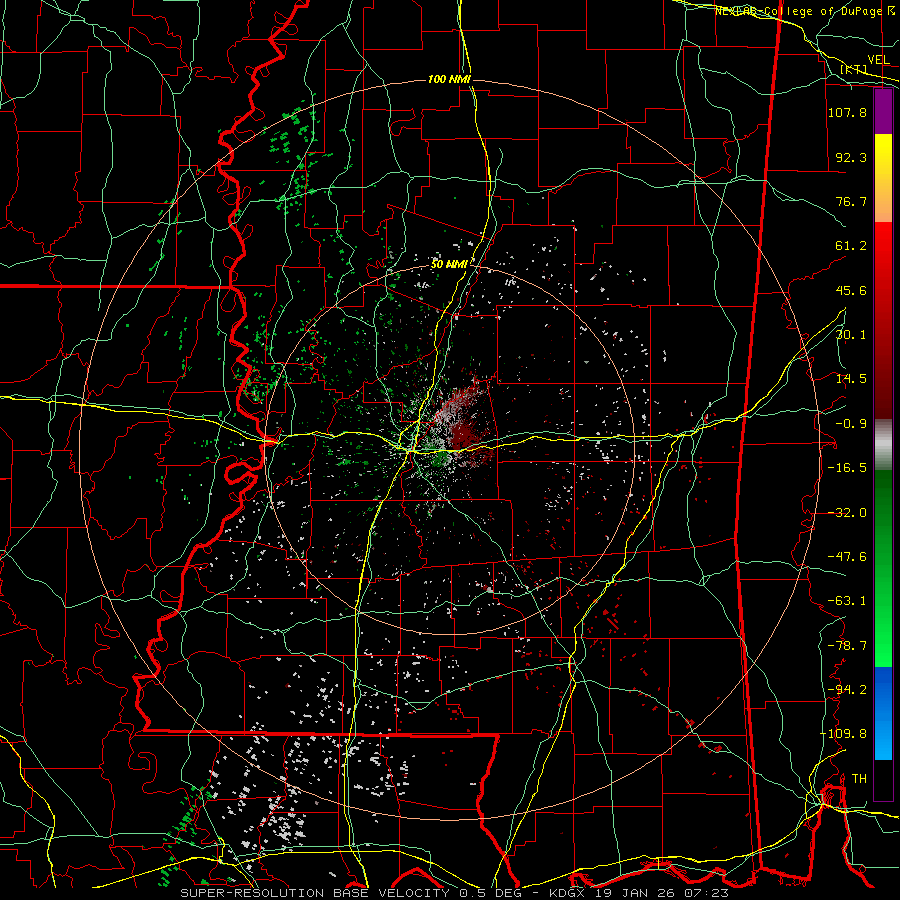
Task: Click the -47.6 value on velocity scale
Action: coord(847,557)
